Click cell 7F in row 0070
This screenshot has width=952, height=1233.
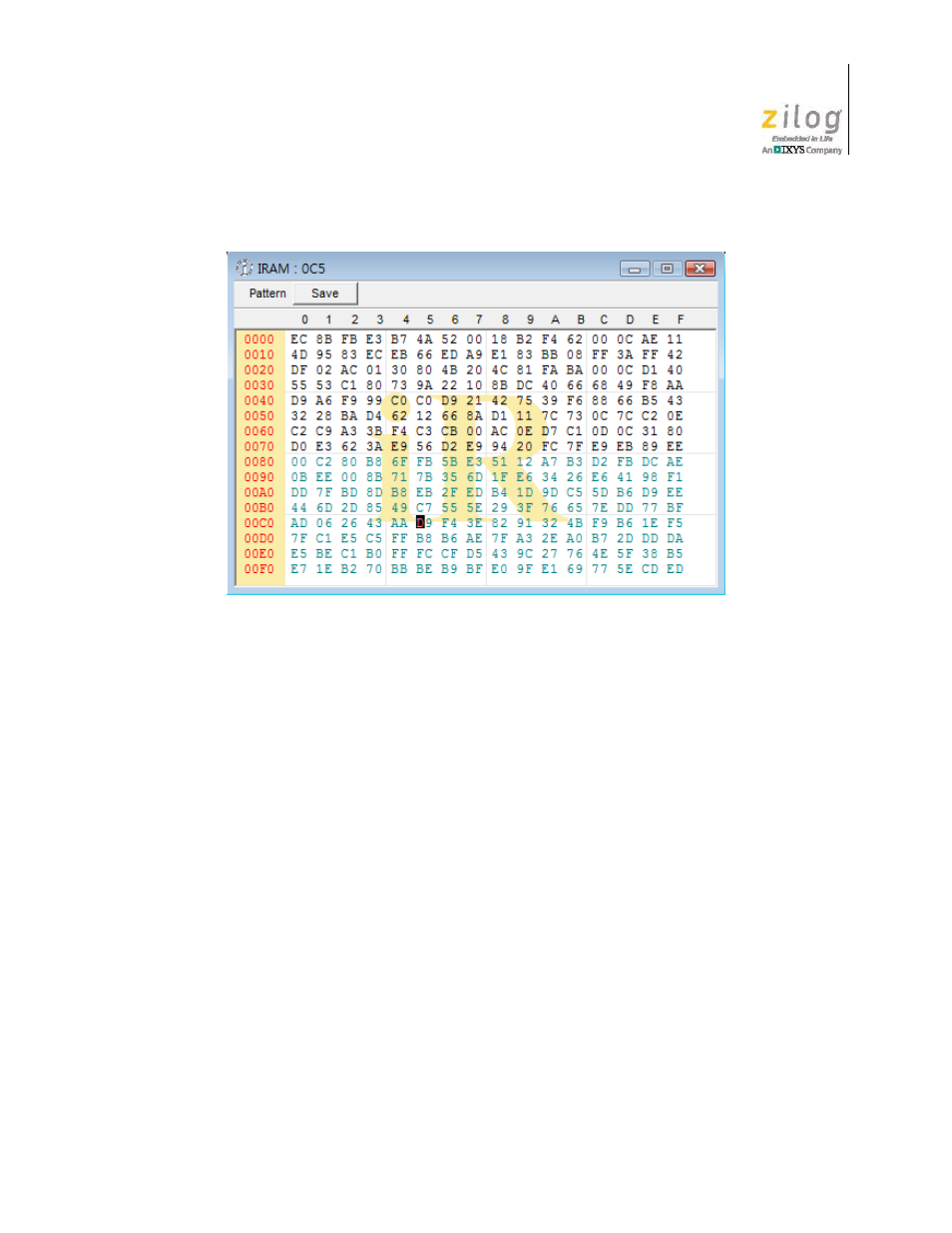[x=575, y=446]
